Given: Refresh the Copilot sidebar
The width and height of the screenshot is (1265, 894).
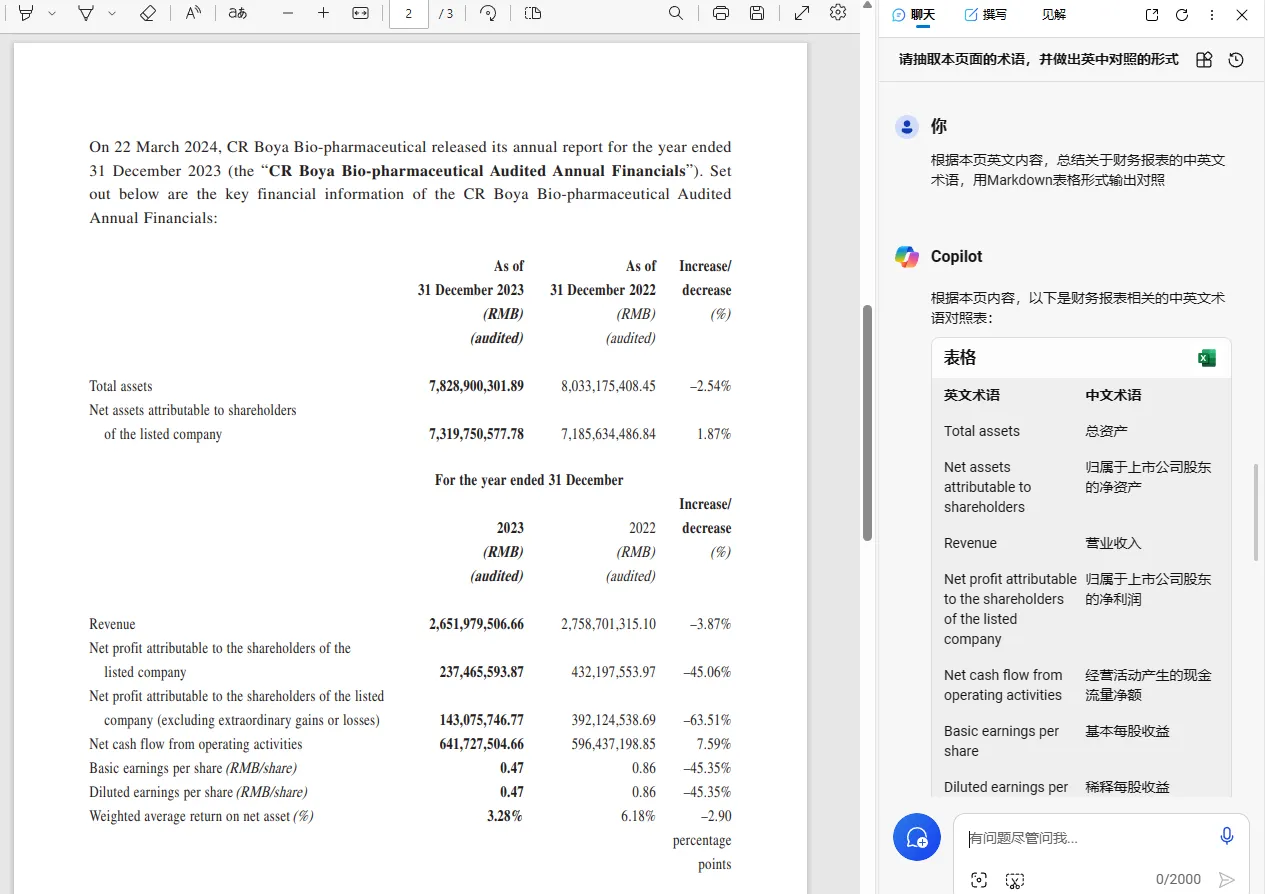Looking at the screenshot, I should [x=1182, y=15].
